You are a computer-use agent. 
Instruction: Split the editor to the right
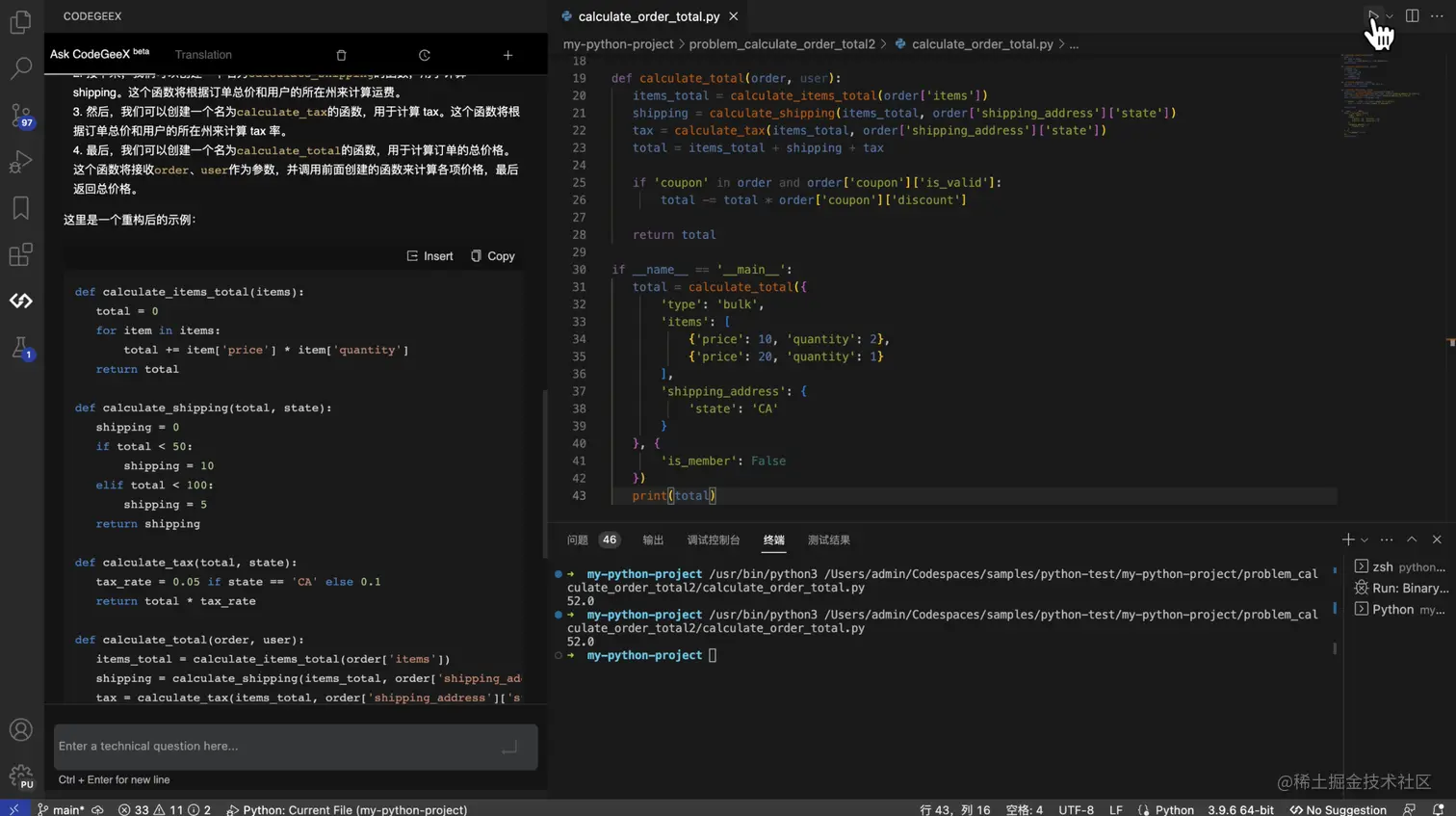tap(1412, 16)
